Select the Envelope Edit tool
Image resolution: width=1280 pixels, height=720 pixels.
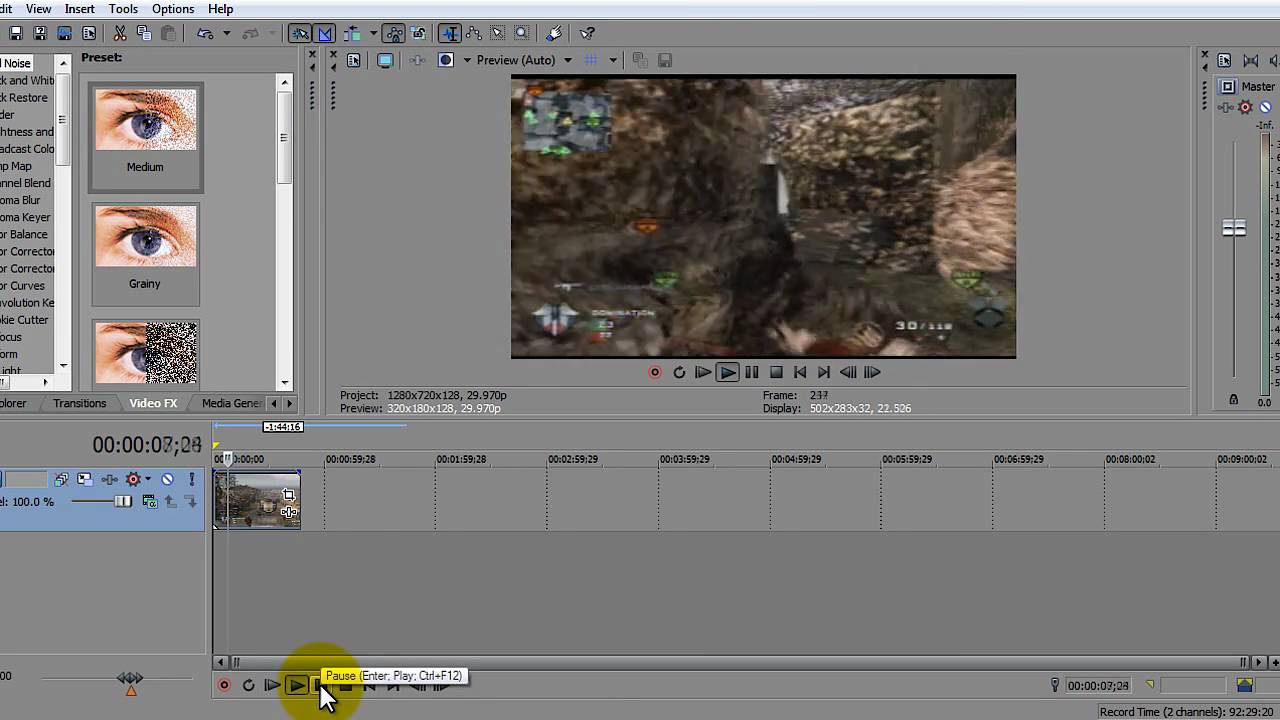click(x=473, y=33)
